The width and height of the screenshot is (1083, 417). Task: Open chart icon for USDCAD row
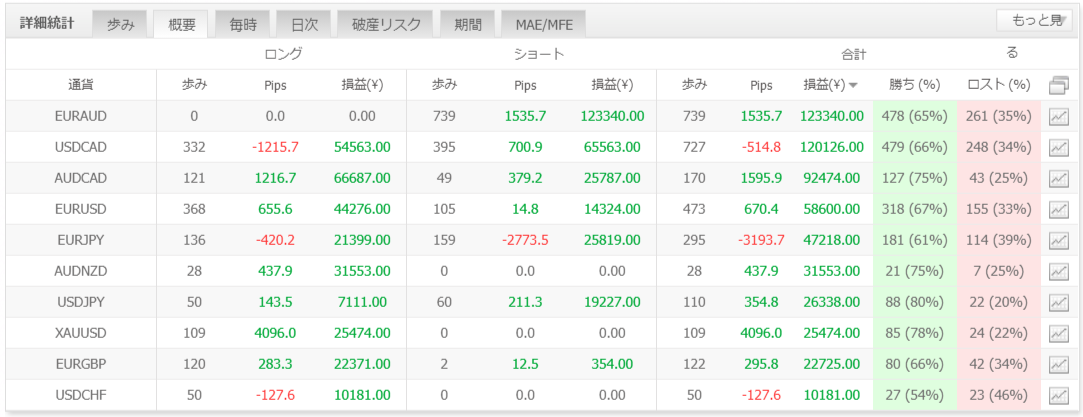(x=1058, y=148)
